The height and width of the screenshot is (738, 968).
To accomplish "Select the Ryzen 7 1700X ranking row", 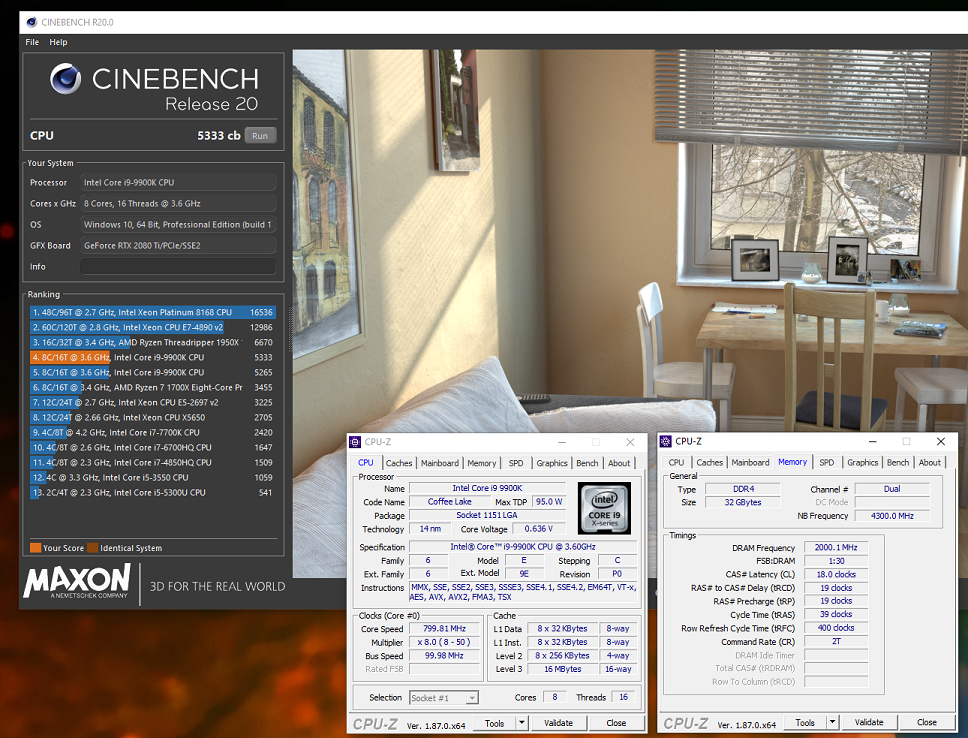I will click(x=152, y=387).
